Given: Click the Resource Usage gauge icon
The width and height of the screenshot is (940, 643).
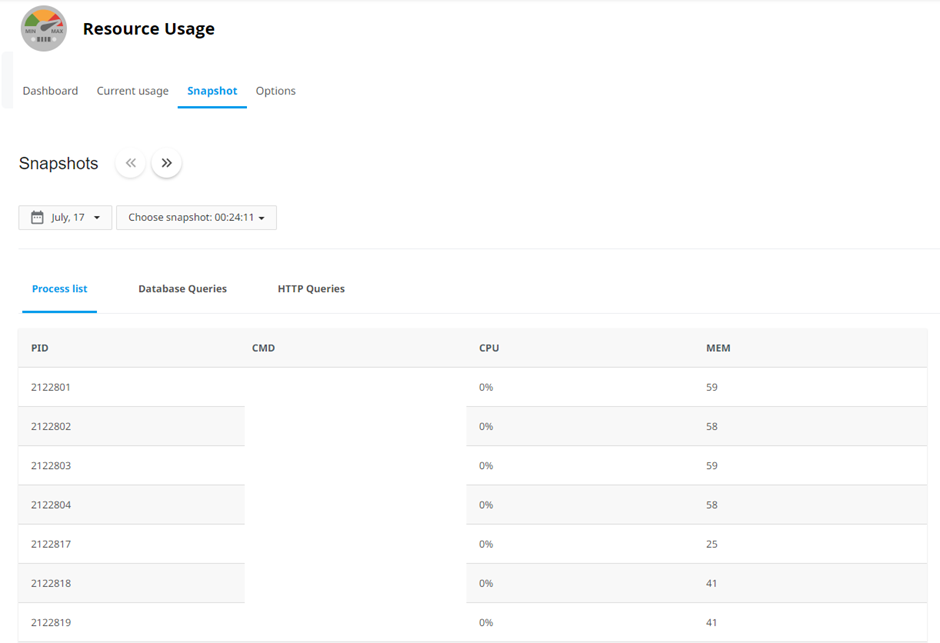Looking at the screenshot, I should click(44, 29).
